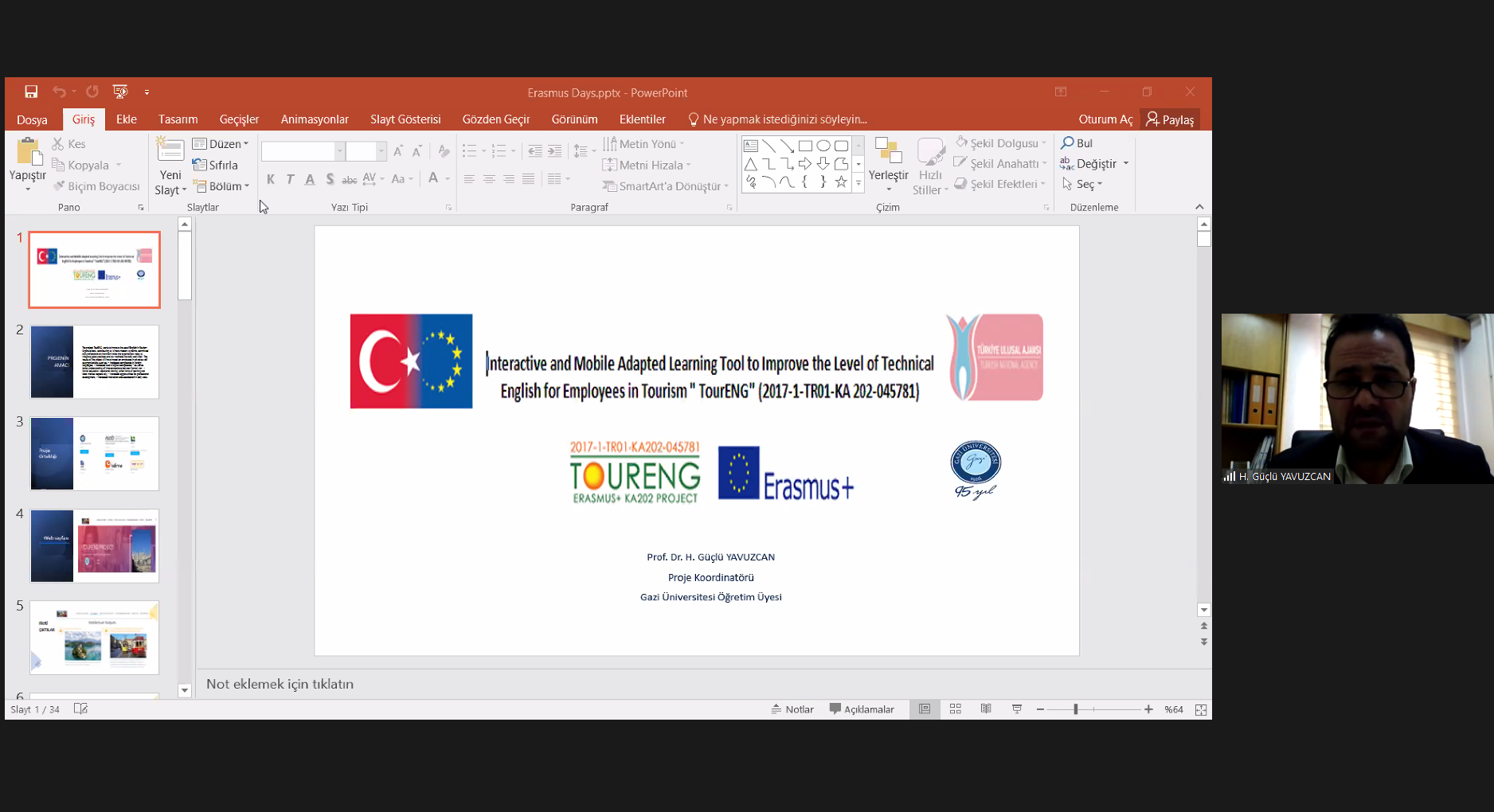Click Bul to find text

(1077, 143)
